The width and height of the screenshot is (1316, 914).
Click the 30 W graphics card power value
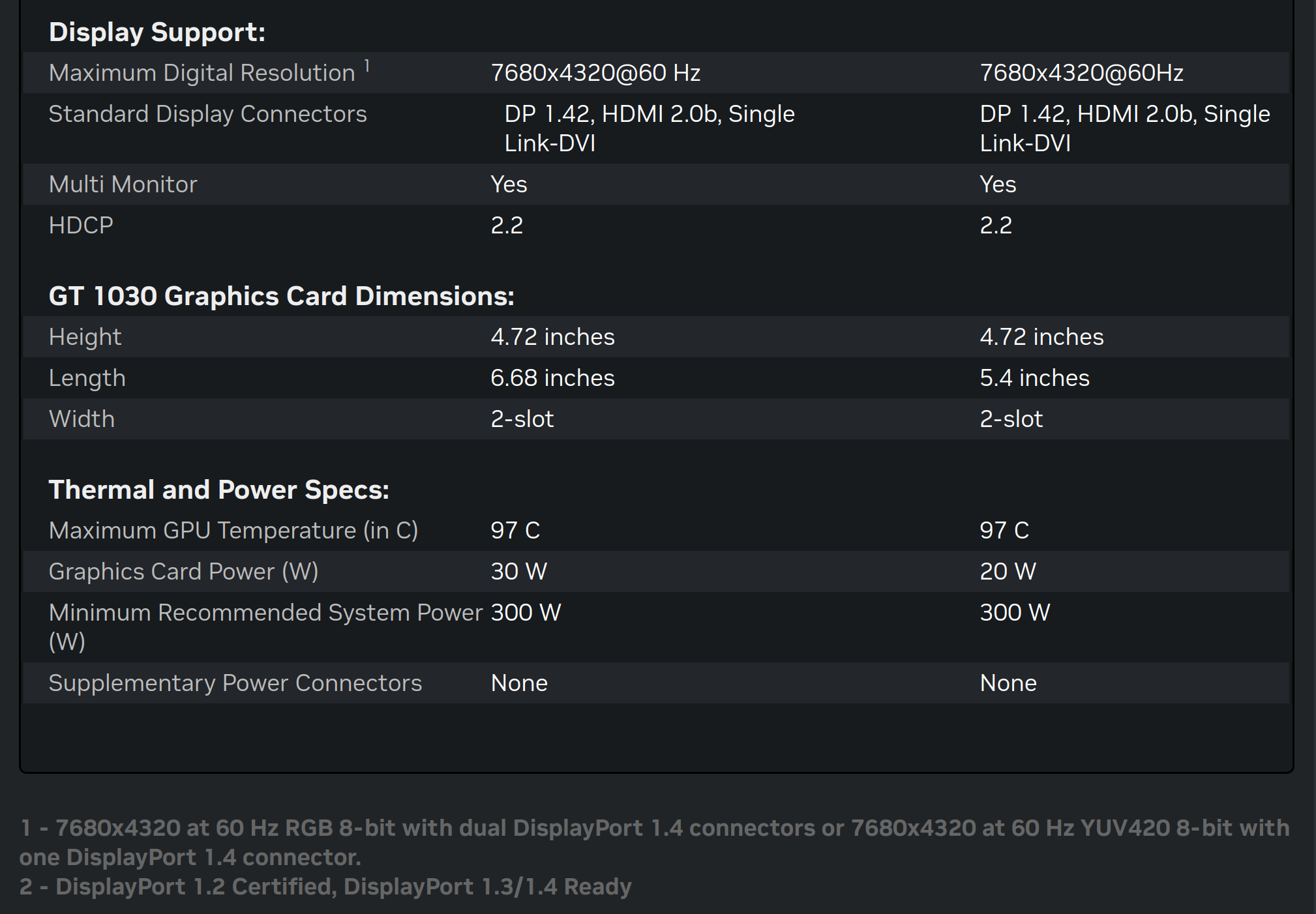point(518,571)
